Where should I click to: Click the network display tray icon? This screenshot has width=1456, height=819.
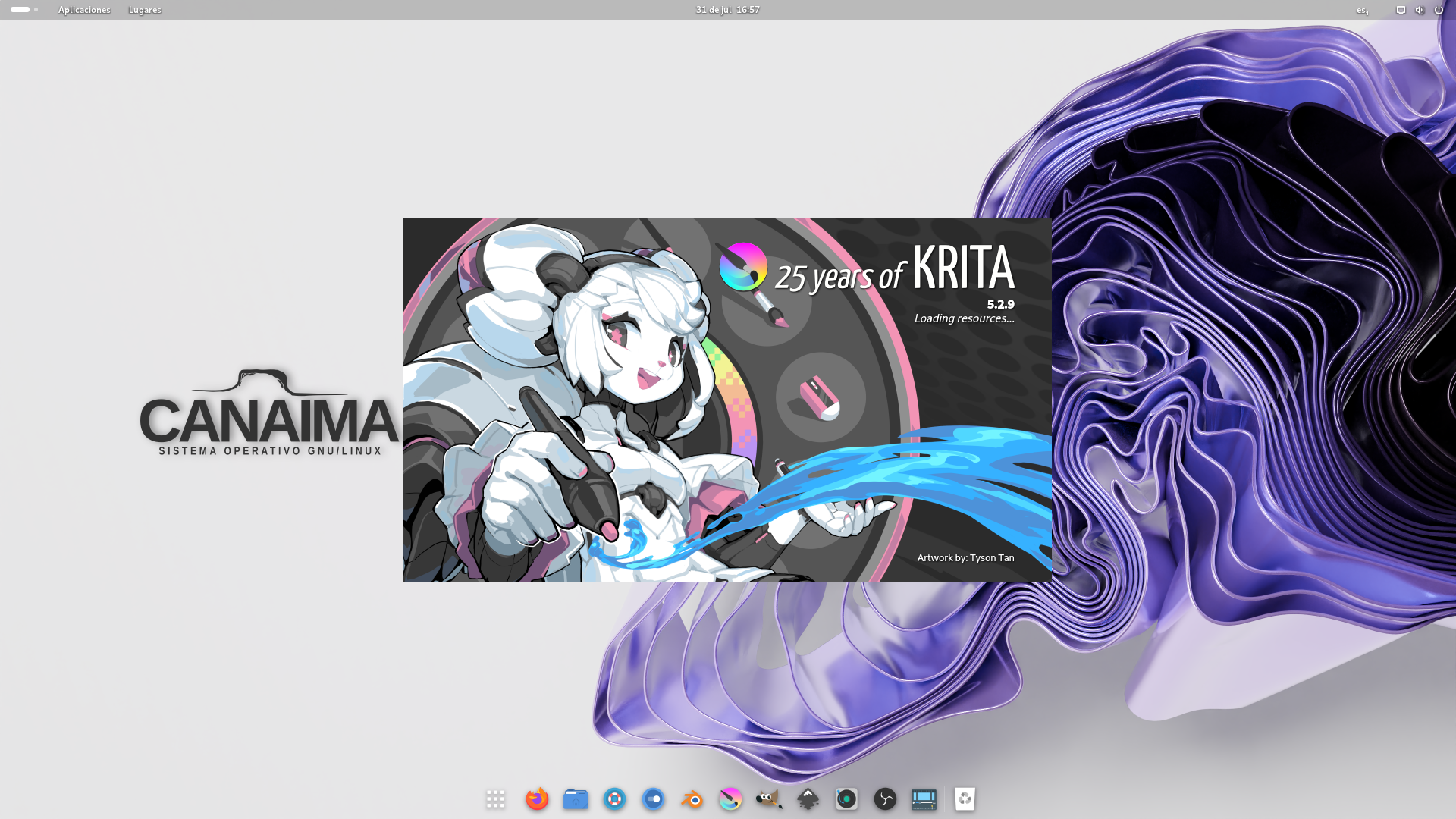click(1401, 10)
